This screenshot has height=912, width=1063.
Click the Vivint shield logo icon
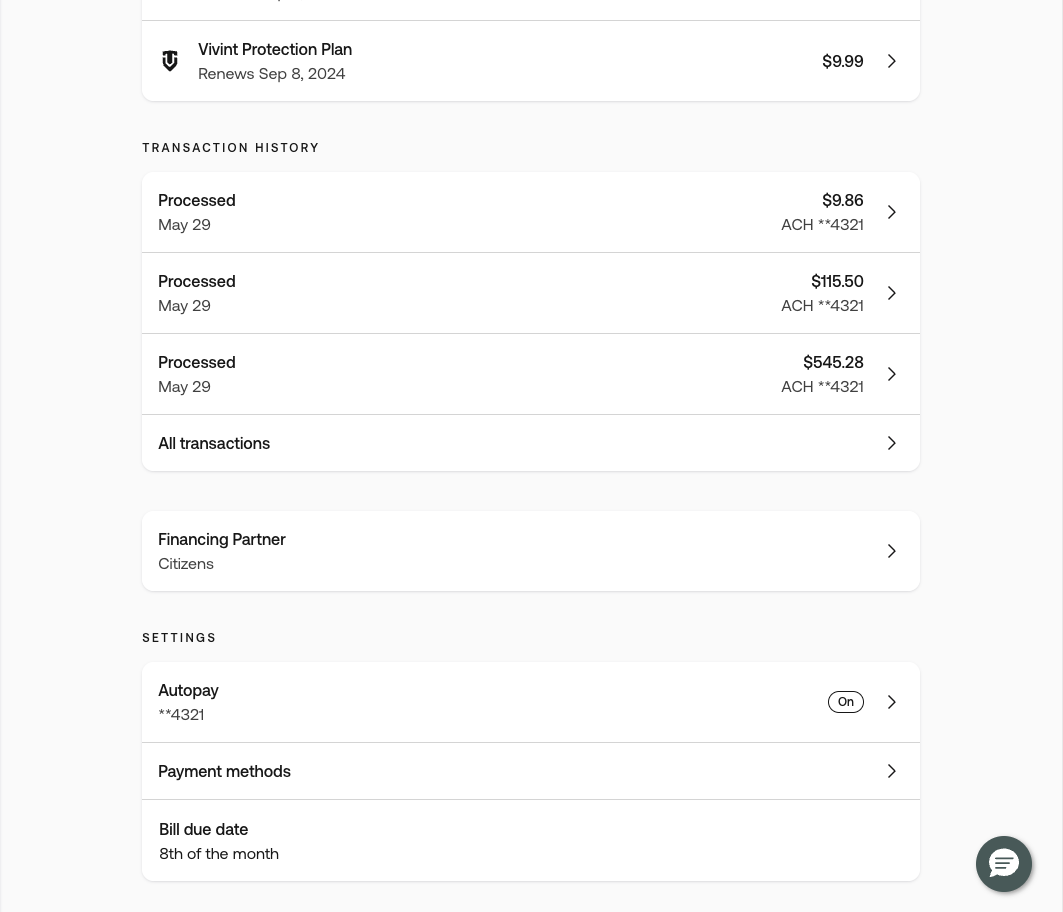[170, 61]
